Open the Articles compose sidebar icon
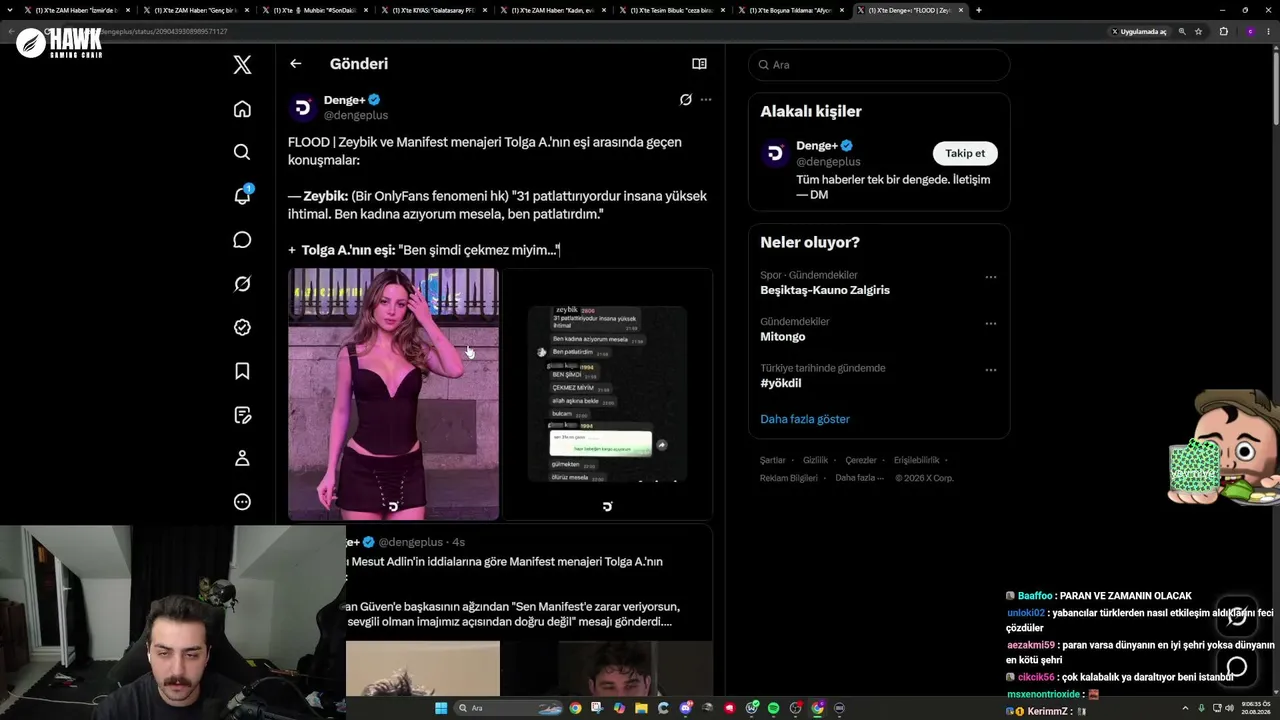 click(242, 415)
